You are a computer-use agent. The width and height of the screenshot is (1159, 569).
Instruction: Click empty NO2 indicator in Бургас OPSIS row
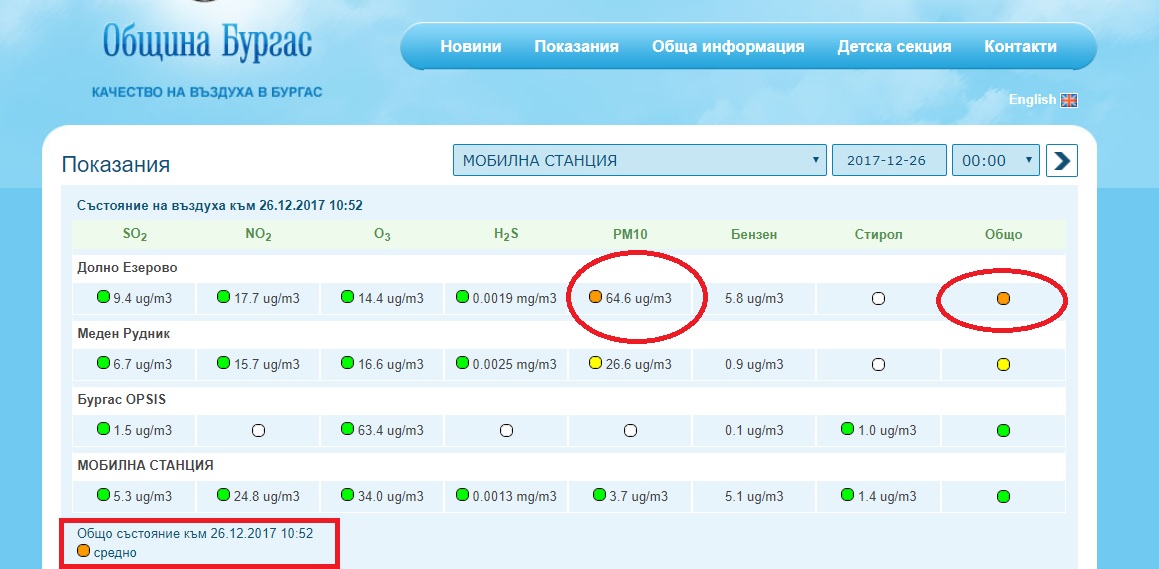click(x=258, y=431)
